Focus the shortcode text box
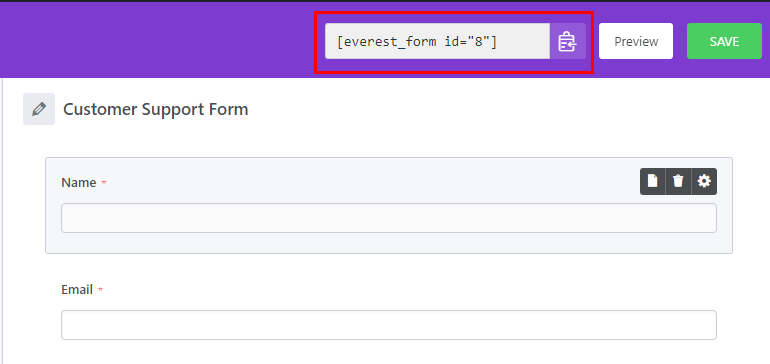770x364 pixels. 437,41
